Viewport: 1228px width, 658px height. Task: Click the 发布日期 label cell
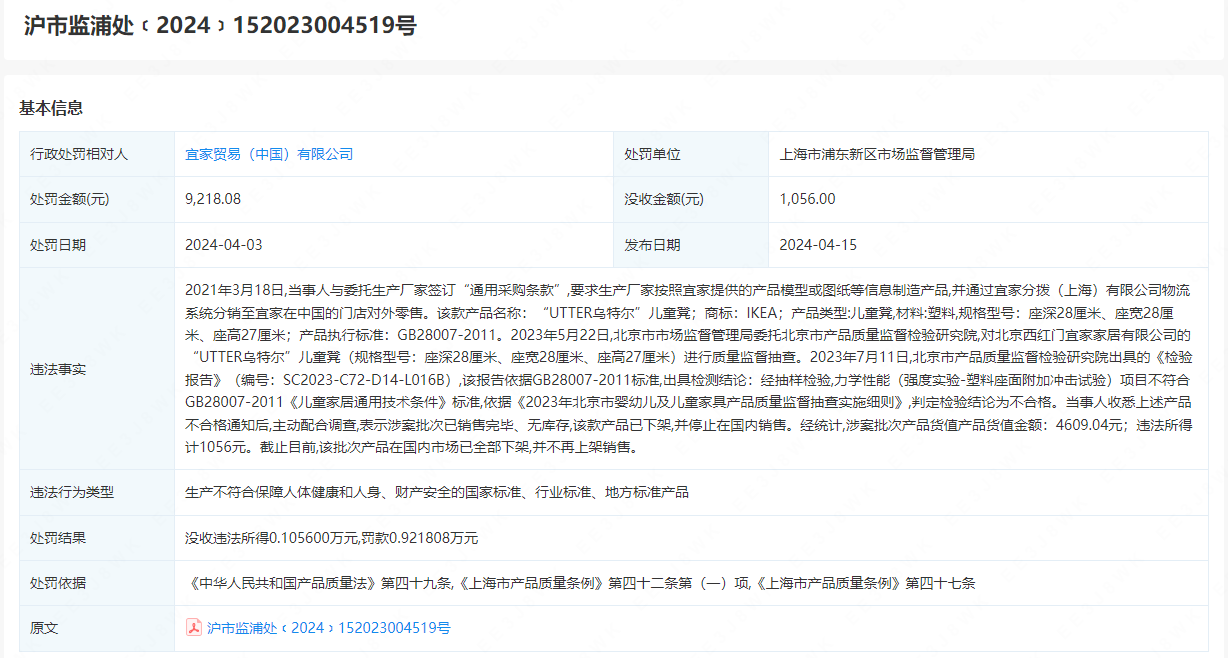click(x=690, y=244)
